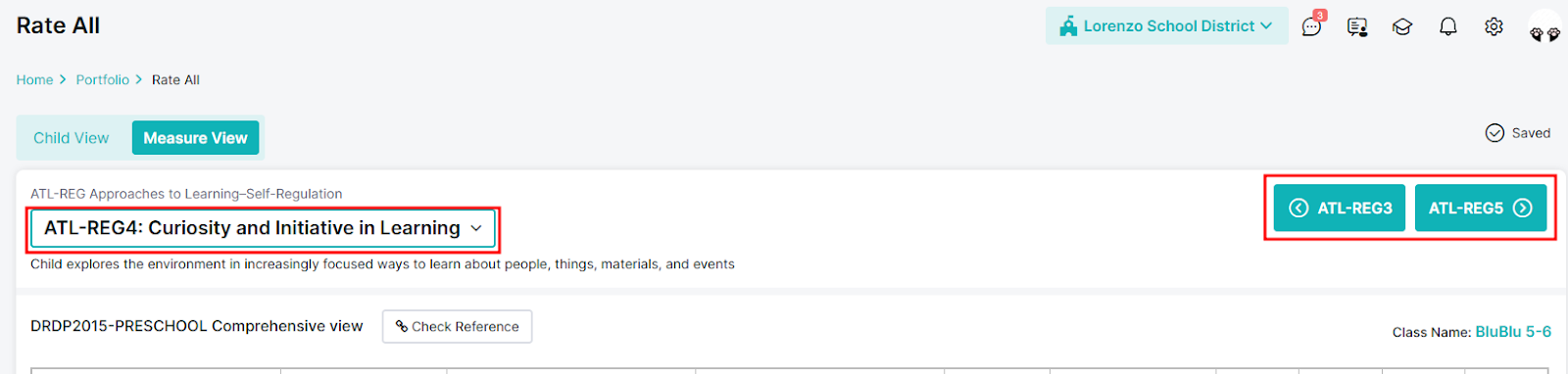Click the school building icon beside district name
This screenshot has width=1568, height=374.
point(1068,25)
